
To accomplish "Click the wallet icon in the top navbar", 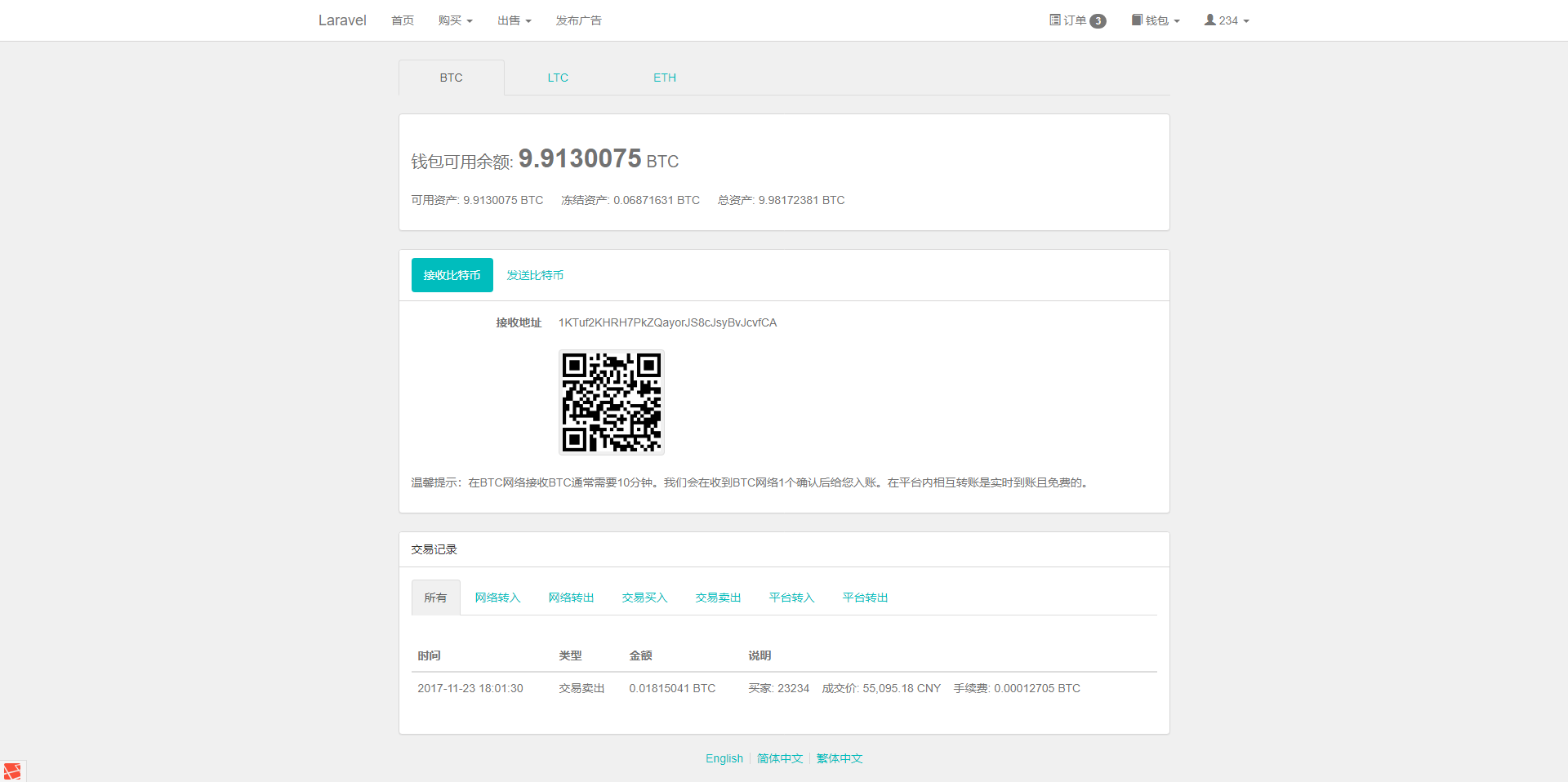I will [1136, 20].
